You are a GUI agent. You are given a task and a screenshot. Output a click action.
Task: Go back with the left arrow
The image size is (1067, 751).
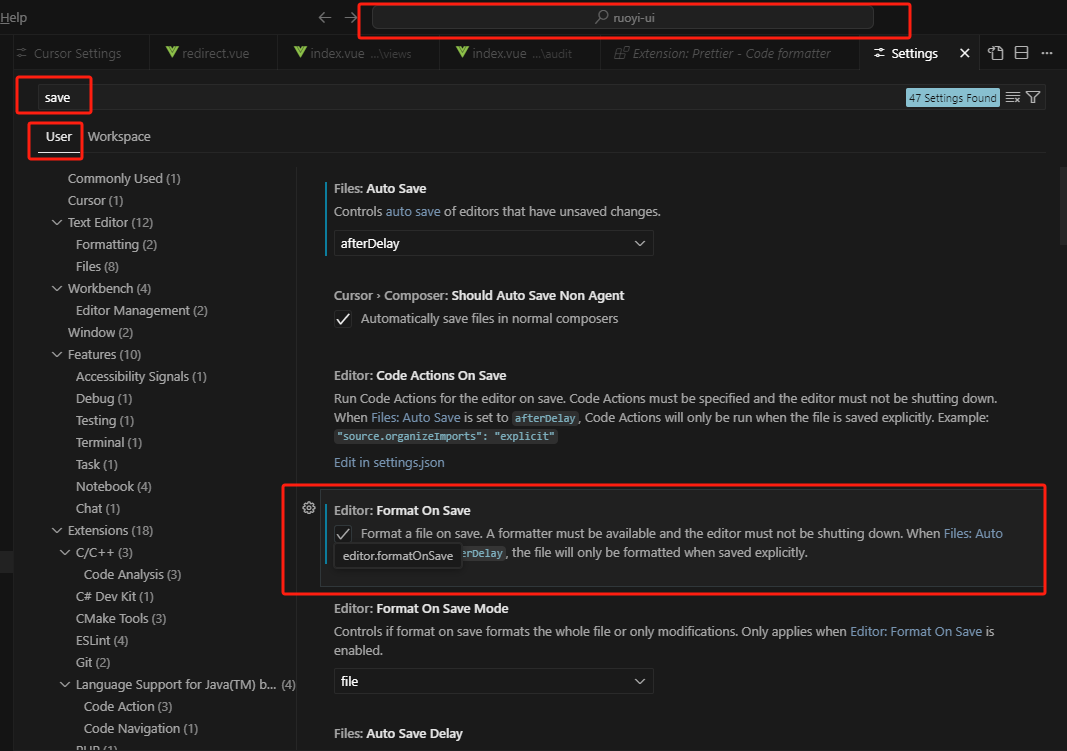(325, 18)
